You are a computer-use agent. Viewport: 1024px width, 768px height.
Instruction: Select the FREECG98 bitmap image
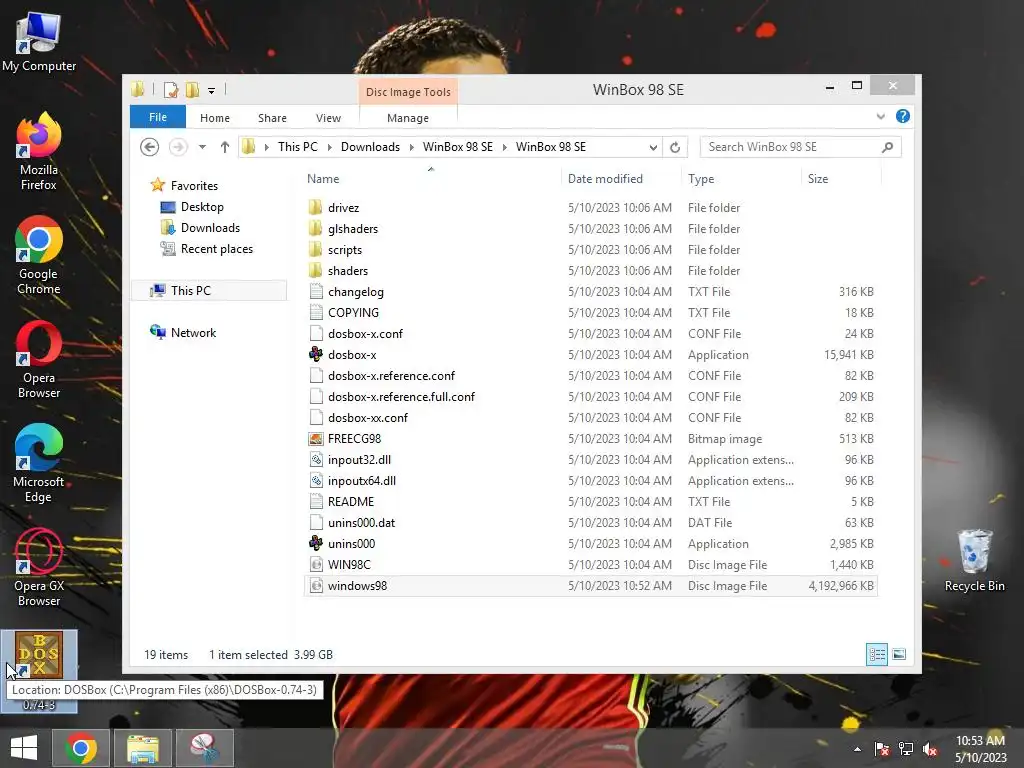tap(591, 438)
